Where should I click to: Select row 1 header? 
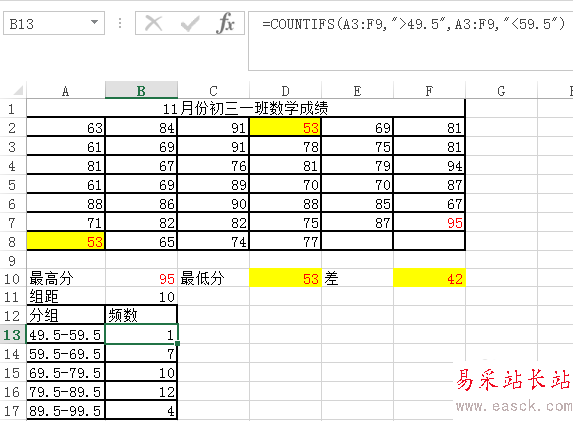pyautogui.click(x=12, y=109)
